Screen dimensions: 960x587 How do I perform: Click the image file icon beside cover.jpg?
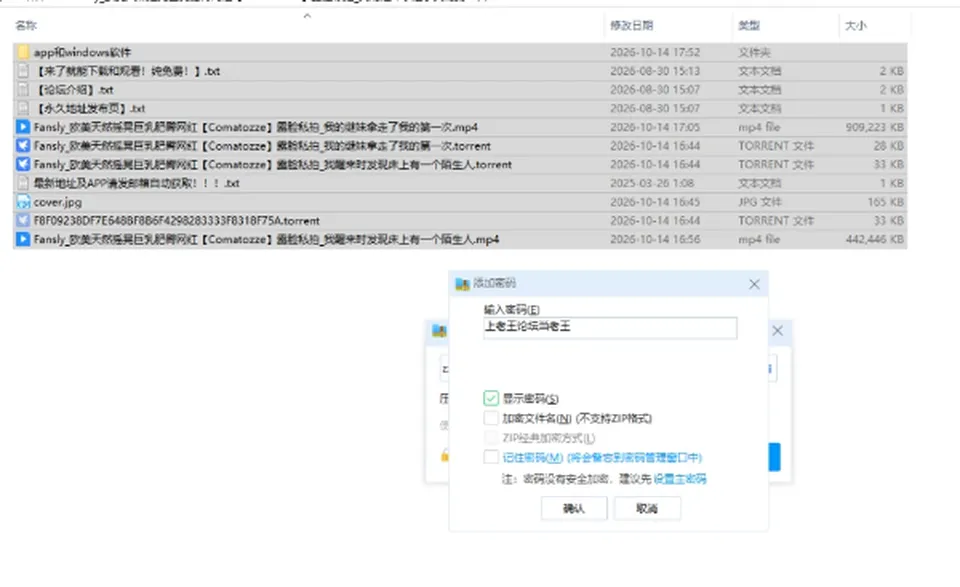click(x=23, y=201)
